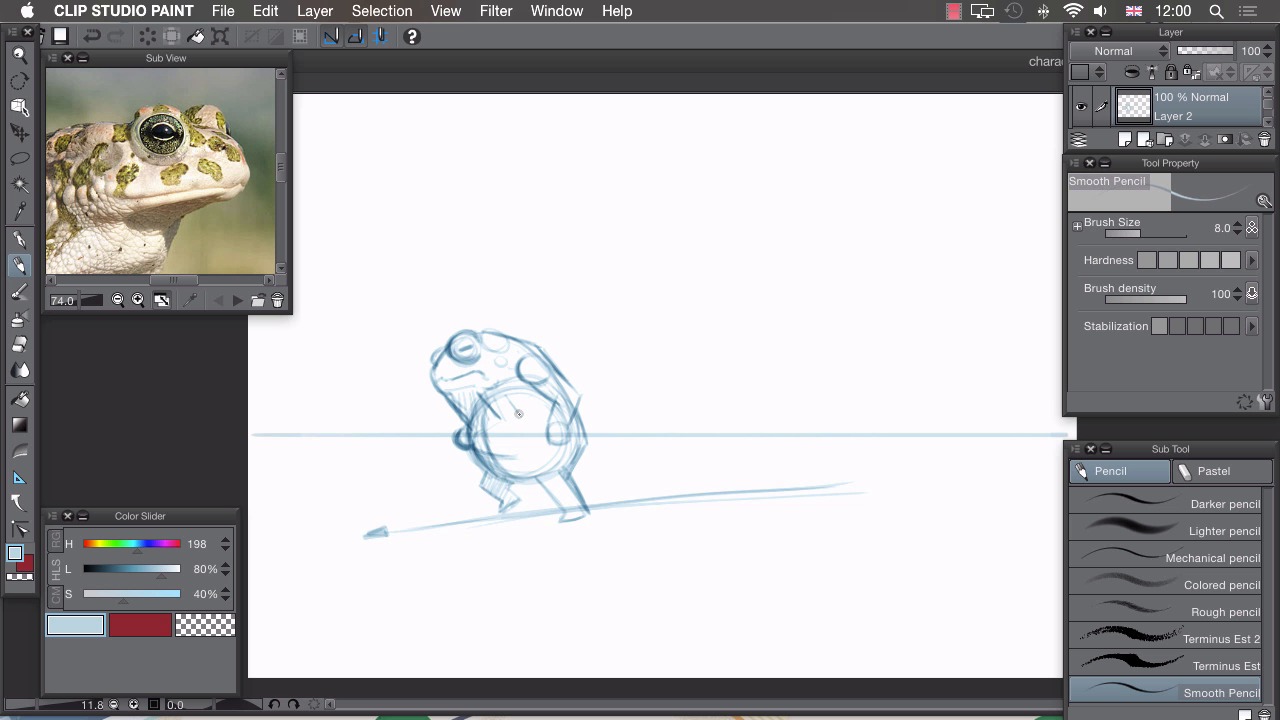
Task: Switch to the Pastel sub tool tab
Action: point(1214,471)
